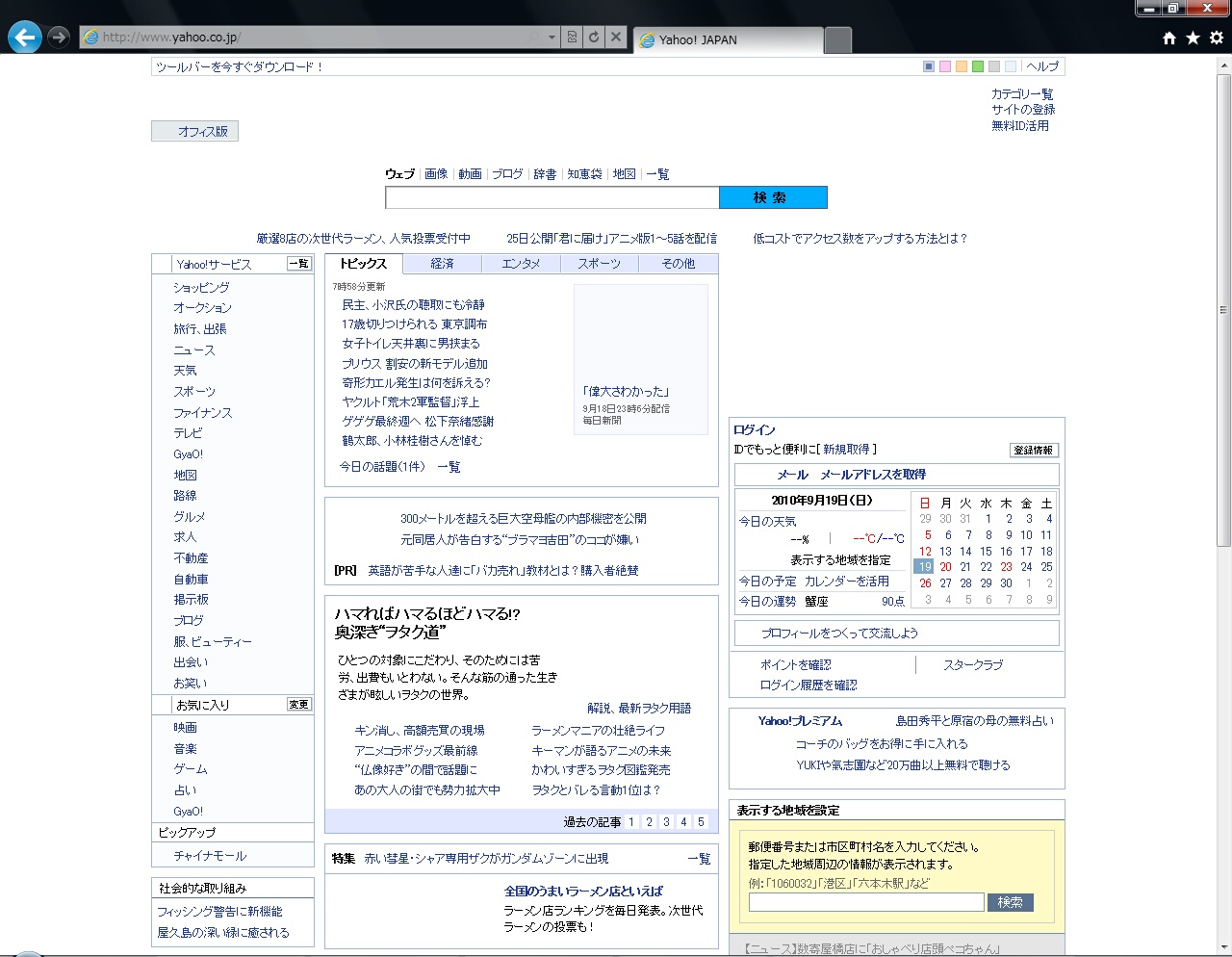This screenshot has height=957, width=1232.
Task: Click the page vertical scrollbar thumb
Action: point(1224,310)
